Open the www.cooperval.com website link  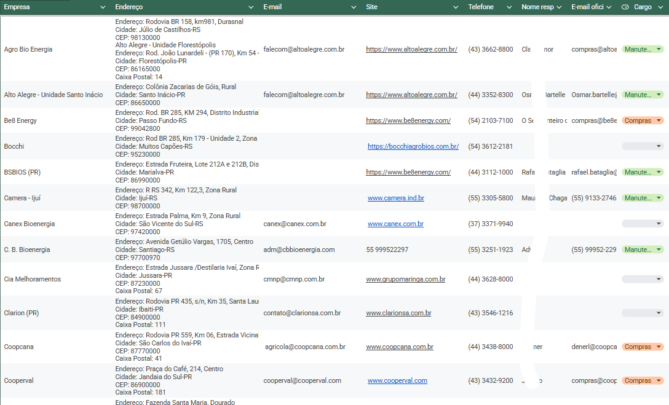397,381
